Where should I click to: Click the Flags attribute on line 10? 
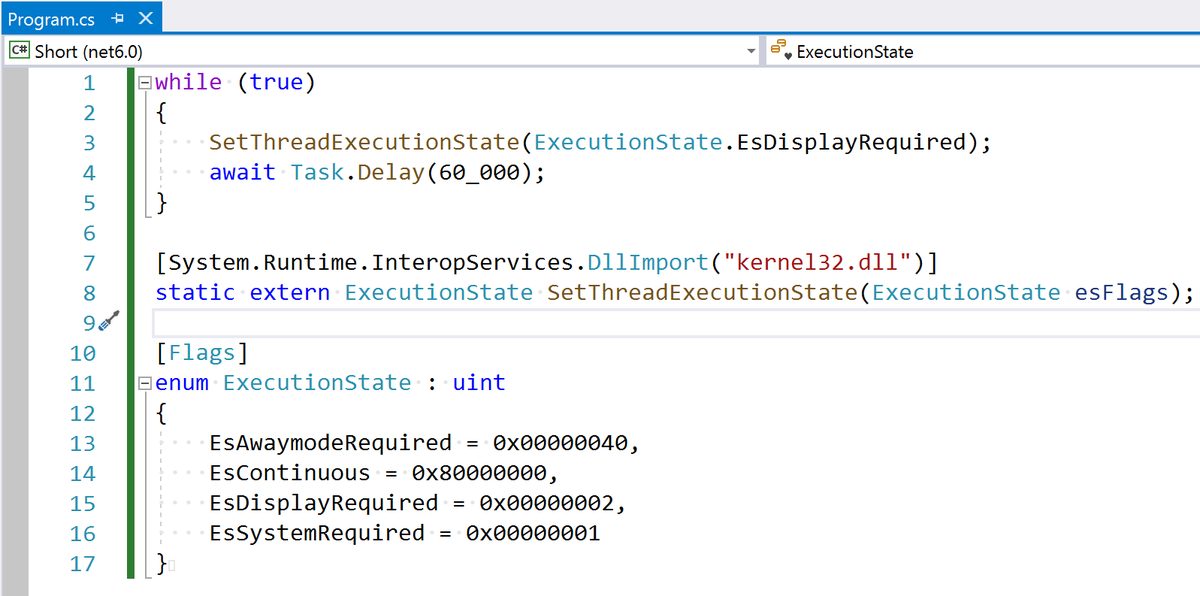(202, 353)
